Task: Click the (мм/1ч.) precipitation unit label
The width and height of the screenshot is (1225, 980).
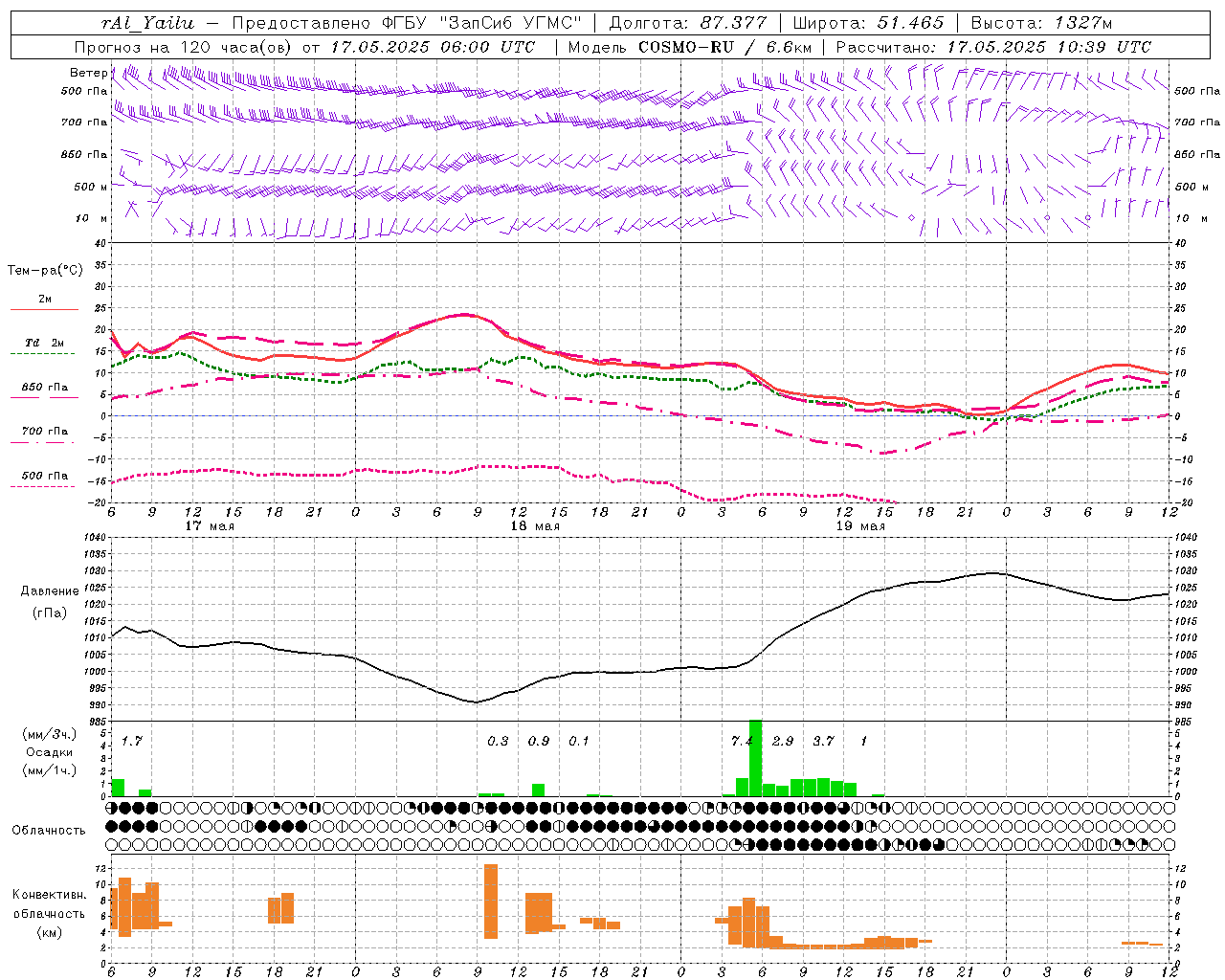Action: point(50,769)
